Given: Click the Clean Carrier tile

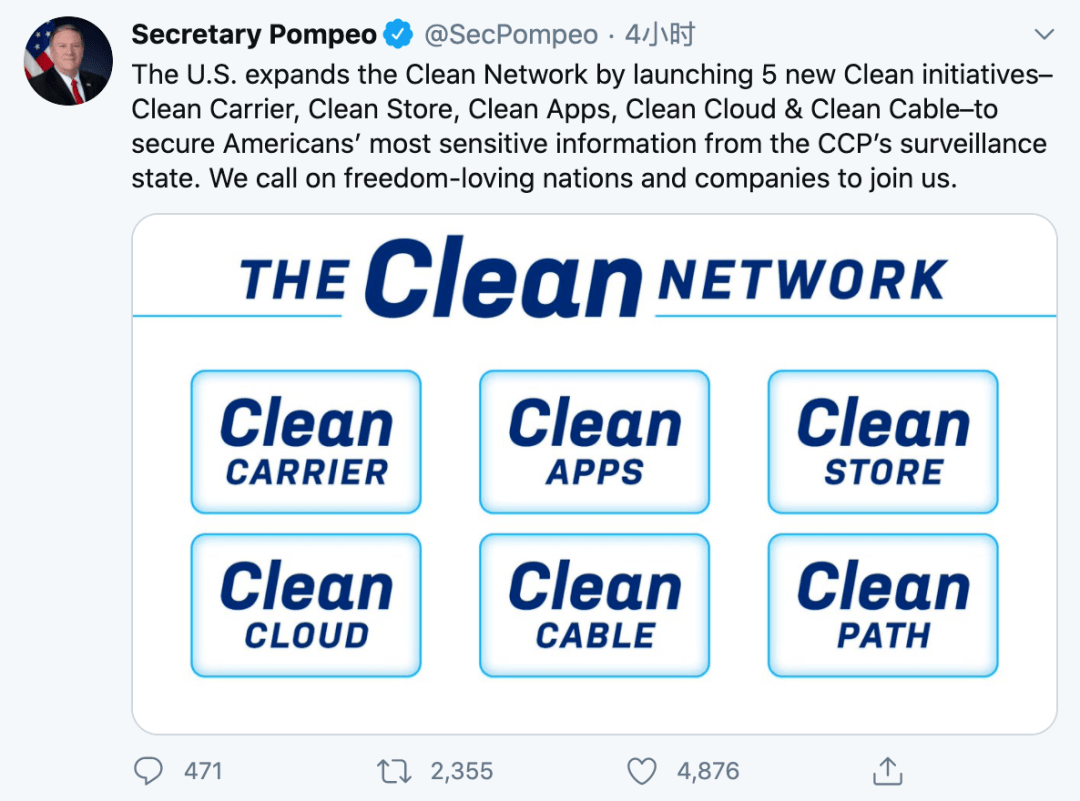Looking at the screenshot, I should click(x=306, y=441).
